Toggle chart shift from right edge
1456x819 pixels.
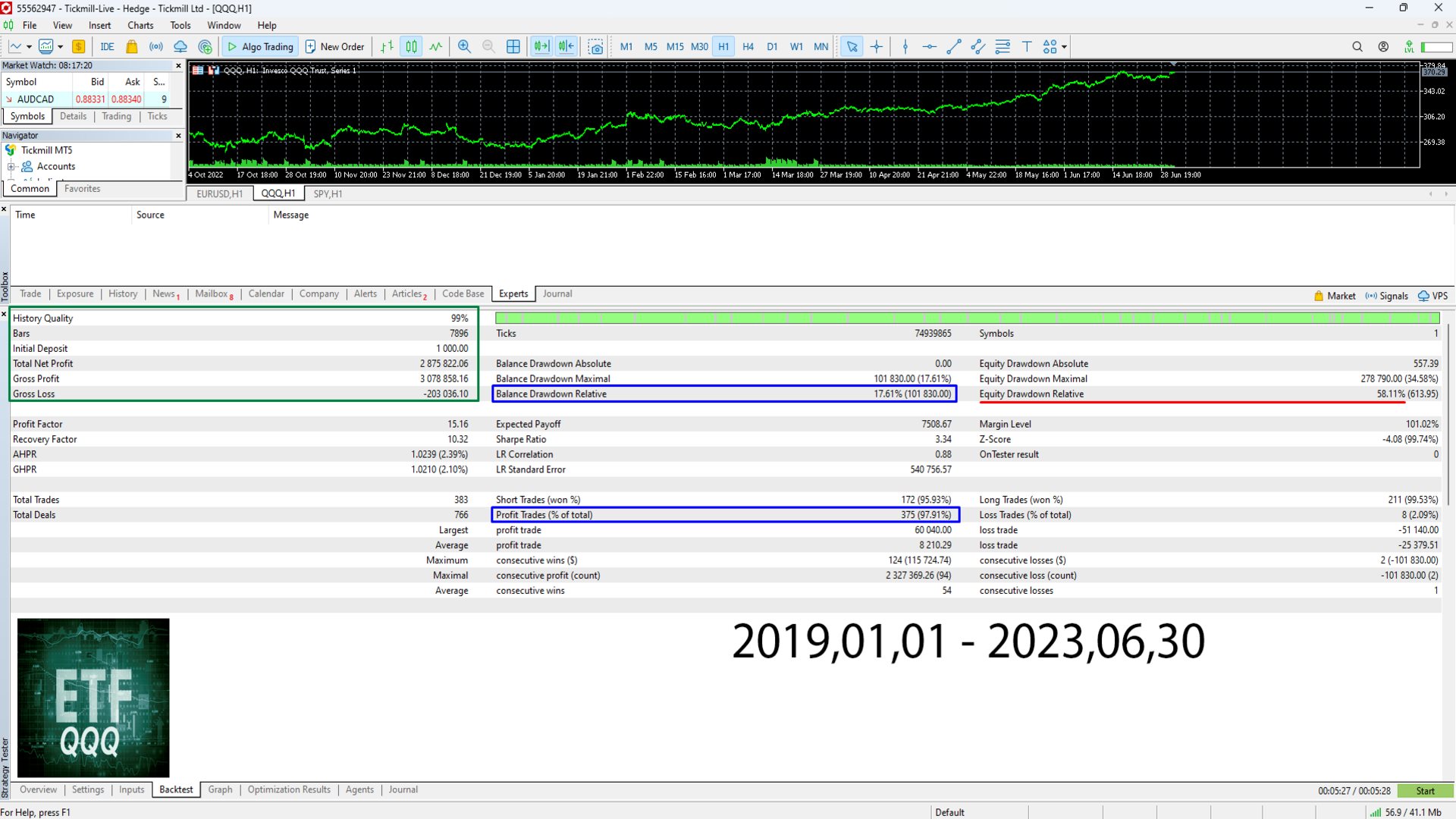(x=566, y=46)
